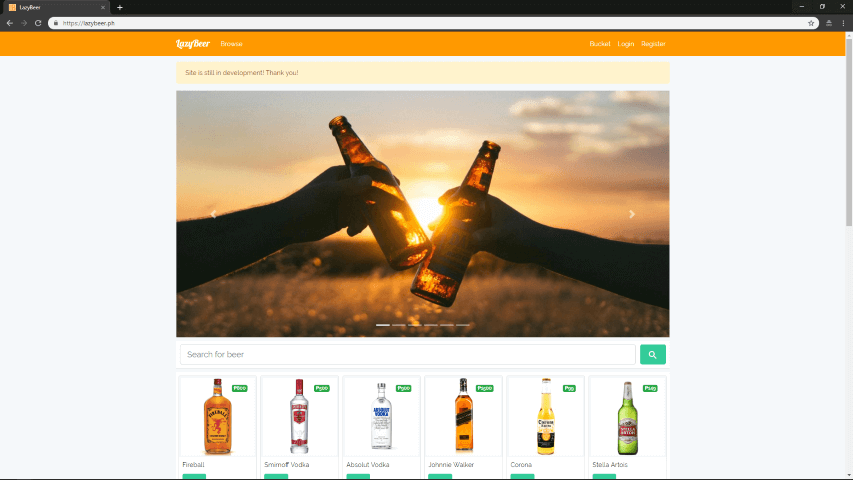Viewport: 853px width, 480px height.
Task: Click the browser back arrow
Action: point(10,23)
